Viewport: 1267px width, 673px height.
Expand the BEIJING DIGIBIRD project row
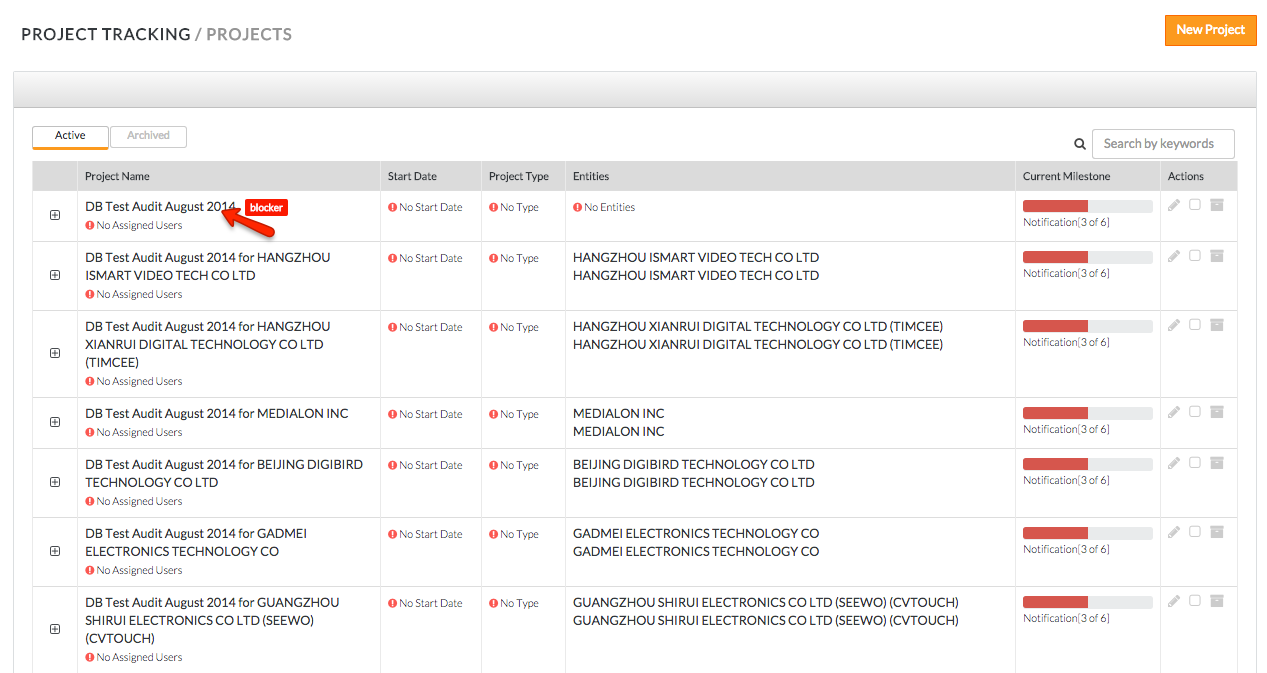(55, 482)
